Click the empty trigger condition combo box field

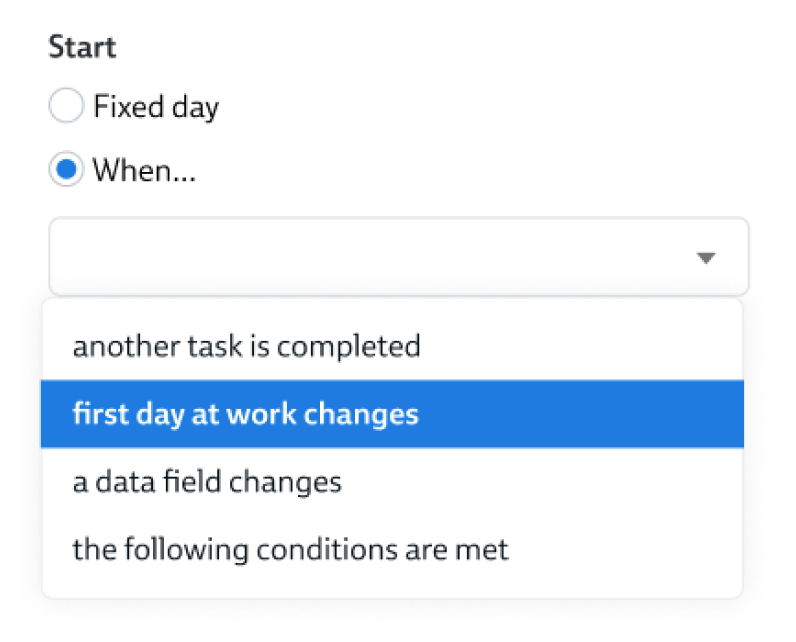click(370, 258)
